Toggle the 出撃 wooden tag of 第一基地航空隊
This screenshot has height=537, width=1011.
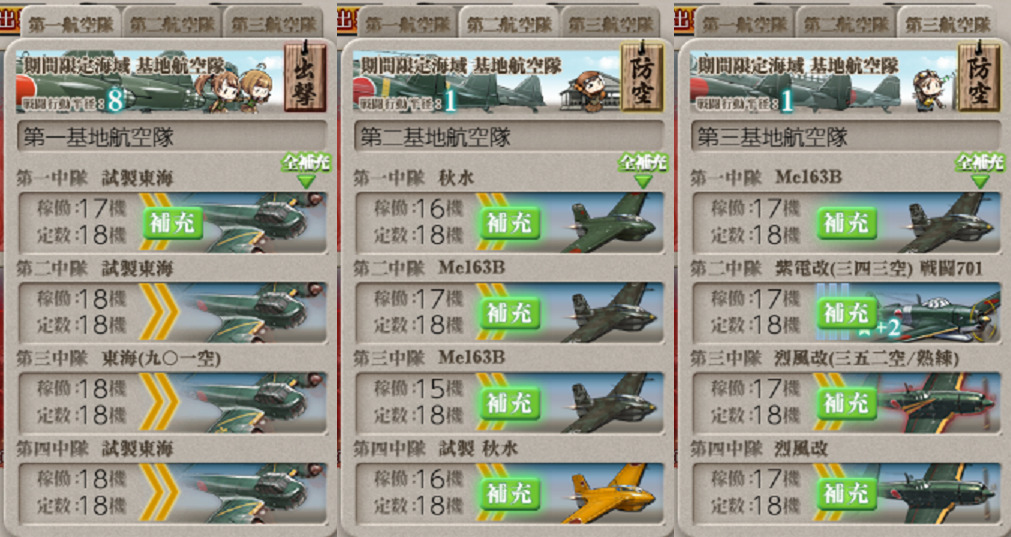tap(304, 76)
